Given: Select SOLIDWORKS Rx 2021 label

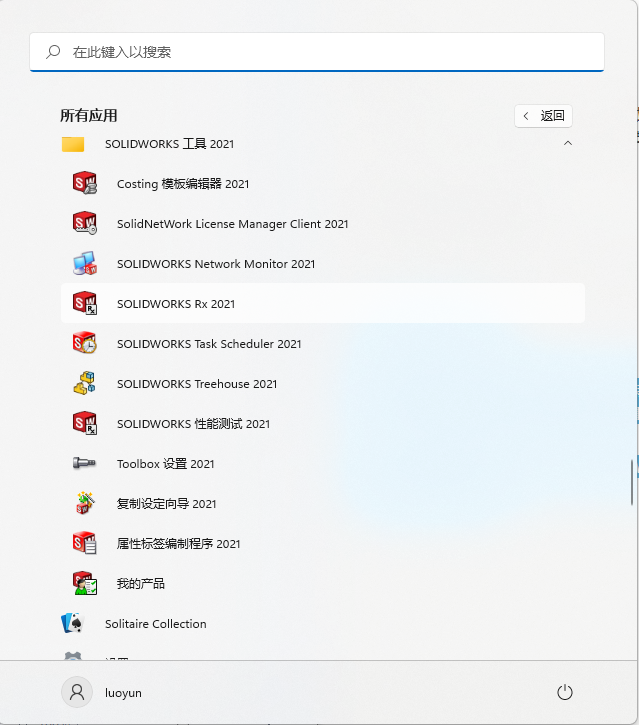Looking at the screenshot, I should click(176, 304).
